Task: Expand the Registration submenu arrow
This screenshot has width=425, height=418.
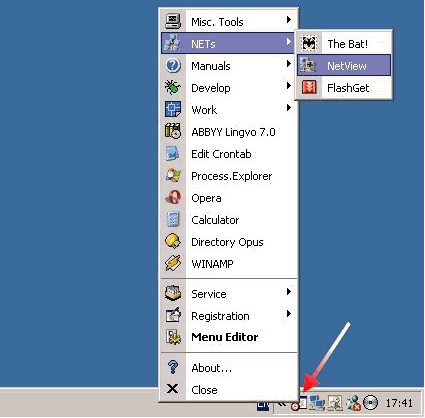Action: [x=289, y=314]
